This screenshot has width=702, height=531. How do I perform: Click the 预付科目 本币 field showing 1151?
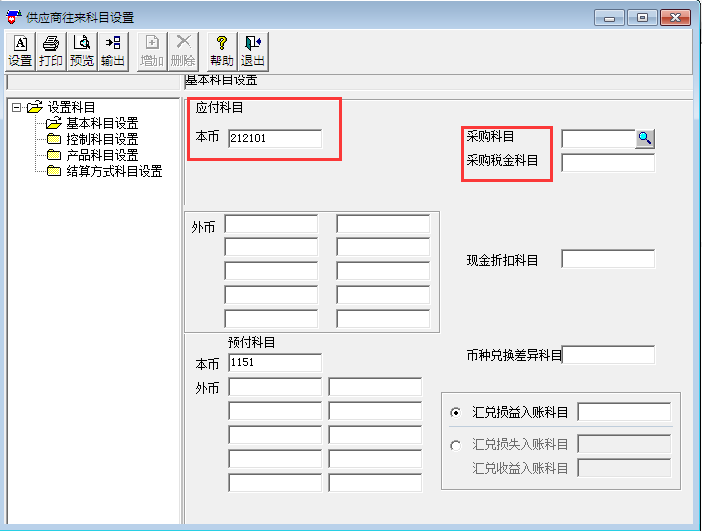tap(275, 362)
